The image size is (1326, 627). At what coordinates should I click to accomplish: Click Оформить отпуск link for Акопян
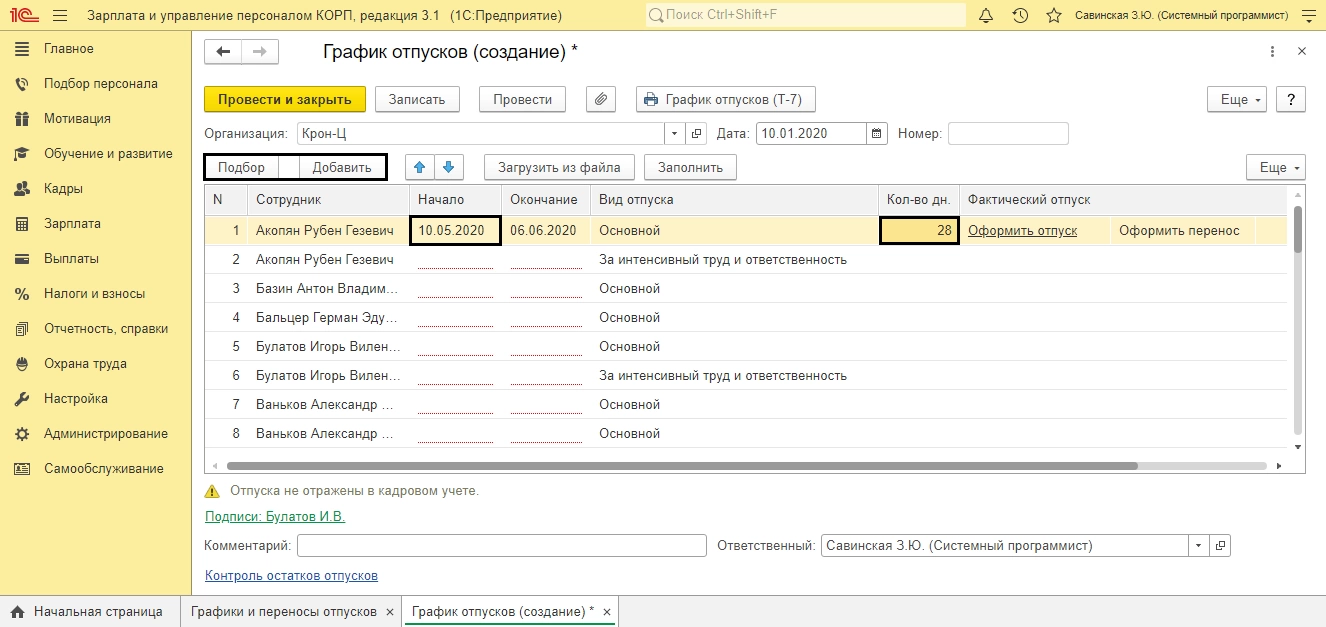[1022, 230]
